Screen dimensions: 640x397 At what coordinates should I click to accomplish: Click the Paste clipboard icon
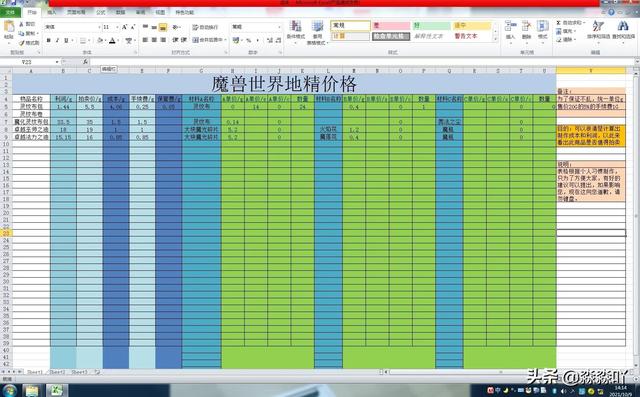click(9, 27)
